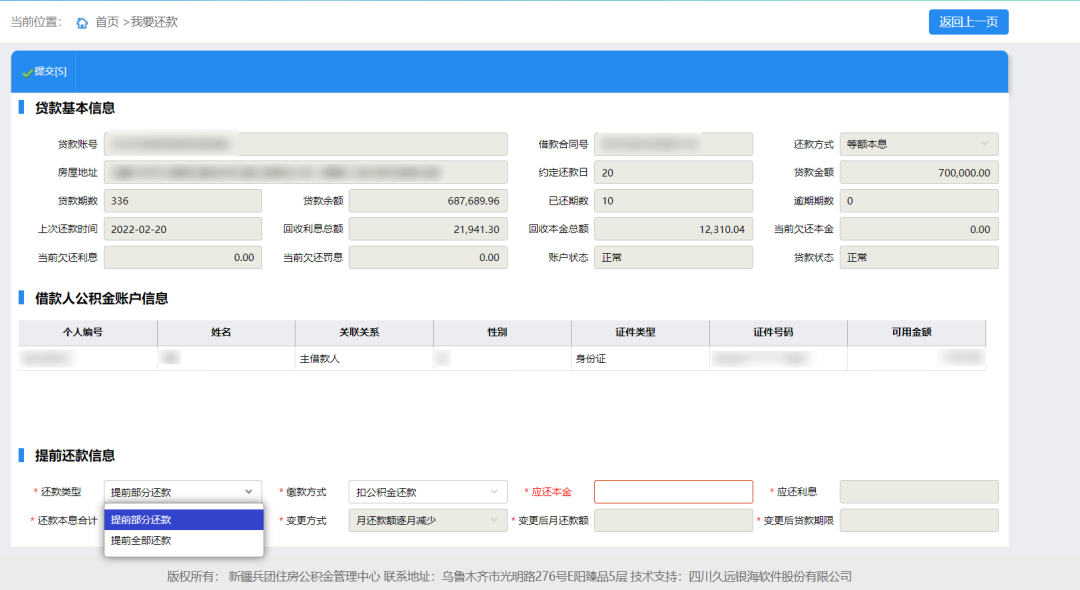The height and width of the screenshot is (590, 1080).
Task: Click the 贷款金额 field showing 700,000.00
Action: pyautogui.click(x=918, y=173)
